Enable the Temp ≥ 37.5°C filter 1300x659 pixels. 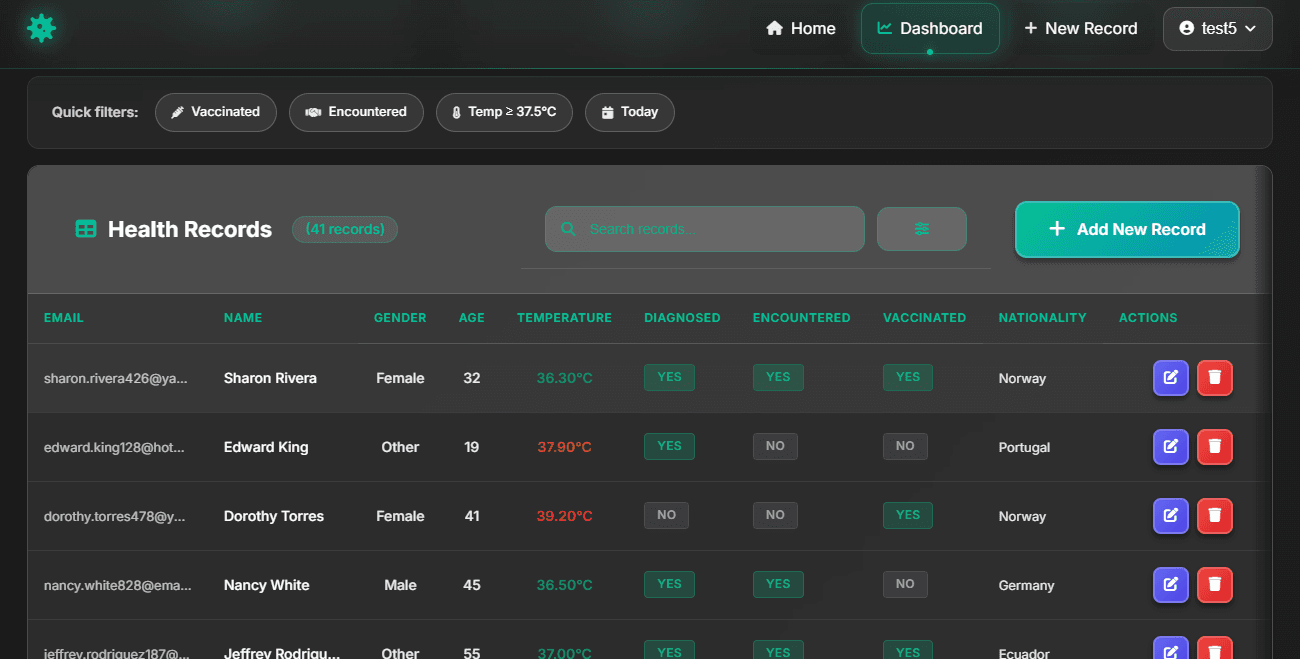(504, 112)
